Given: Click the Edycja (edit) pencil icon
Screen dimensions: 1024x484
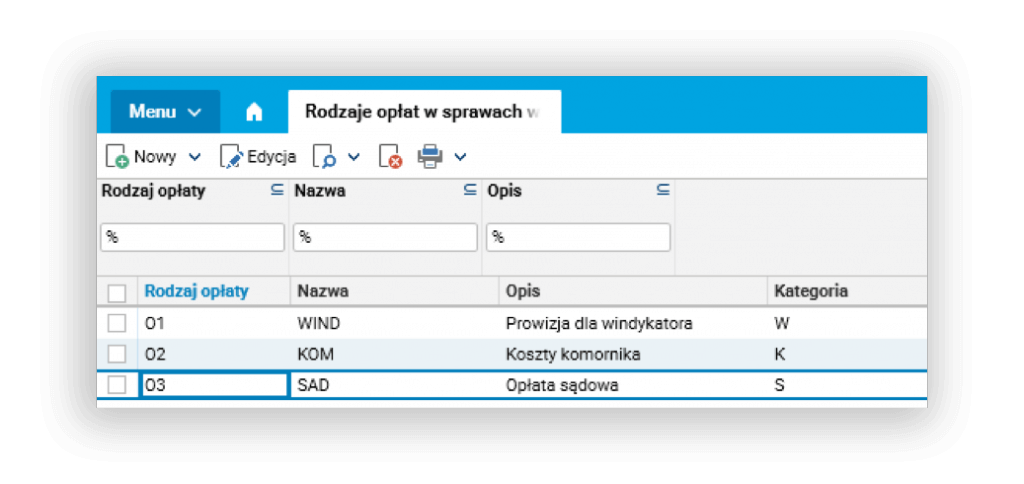Looking at the screenshot, I should click(x=231, y=157).
